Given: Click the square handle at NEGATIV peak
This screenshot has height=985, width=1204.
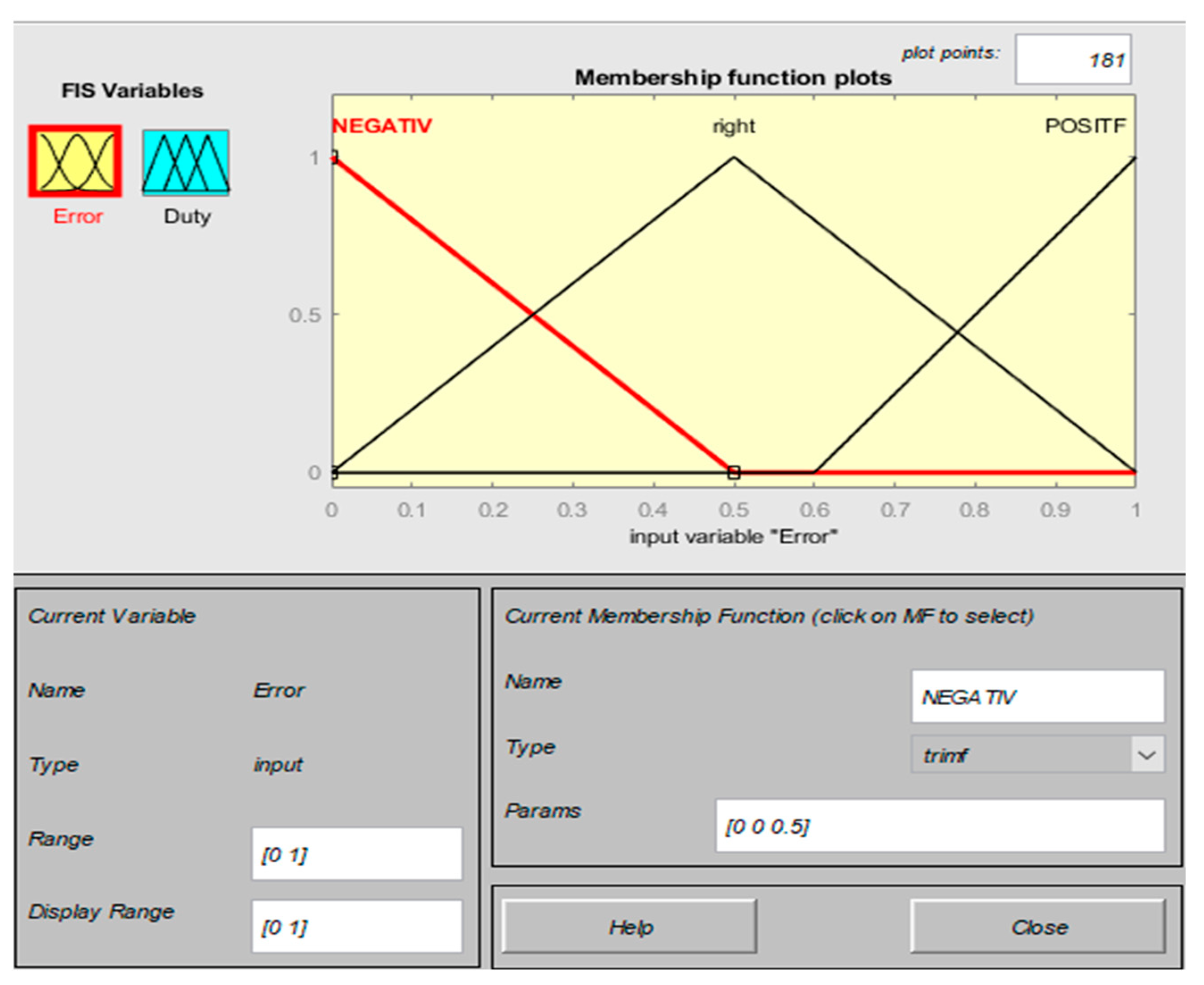Looking at the screenshot, I should pyautogui.click(x=334, y=157).
